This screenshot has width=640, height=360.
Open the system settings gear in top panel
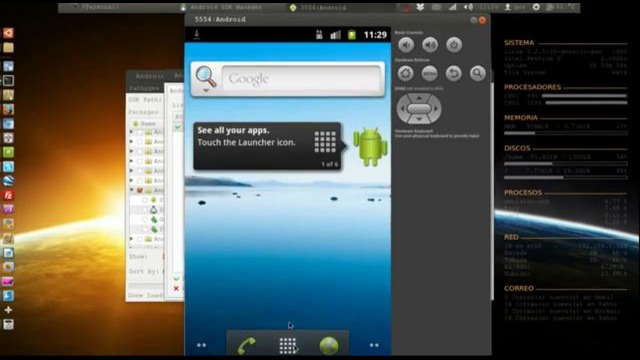pyautogui.click(x=536, y=7)
